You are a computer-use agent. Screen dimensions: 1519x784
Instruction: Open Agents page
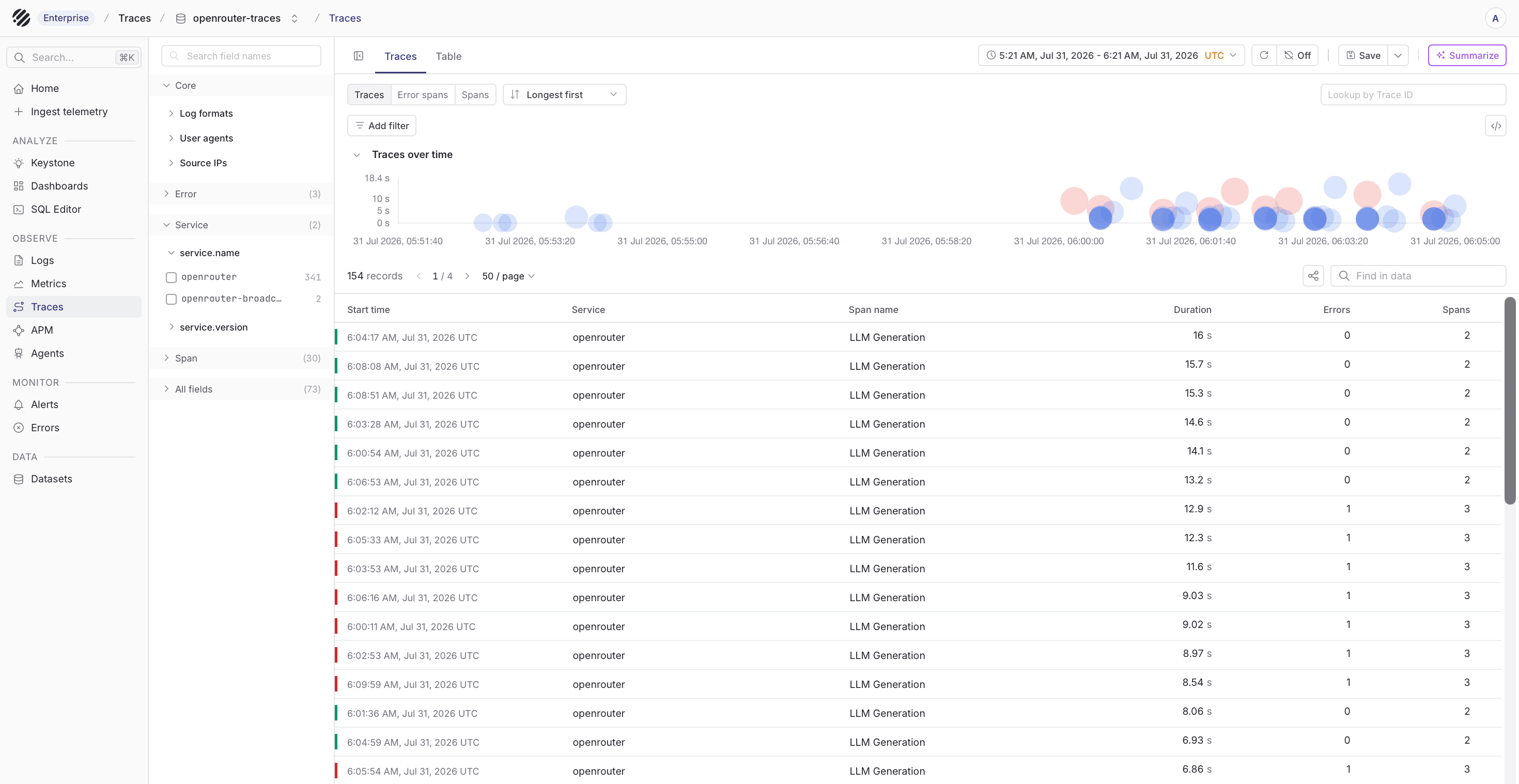pyautogui.click(x=74, y=353)
